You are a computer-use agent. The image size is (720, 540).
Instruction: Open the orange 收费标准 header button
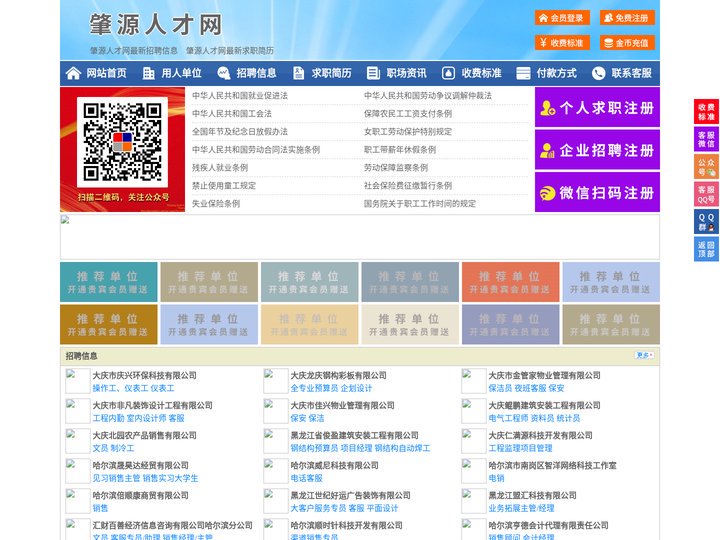(562, 43)
